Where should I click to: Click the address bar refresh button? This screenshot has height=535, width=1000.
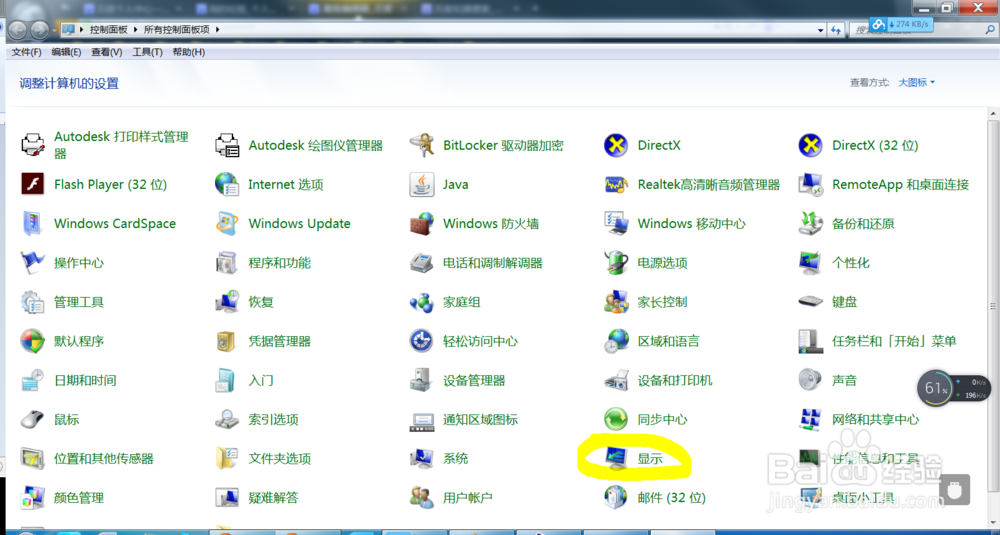coord(836,30)
